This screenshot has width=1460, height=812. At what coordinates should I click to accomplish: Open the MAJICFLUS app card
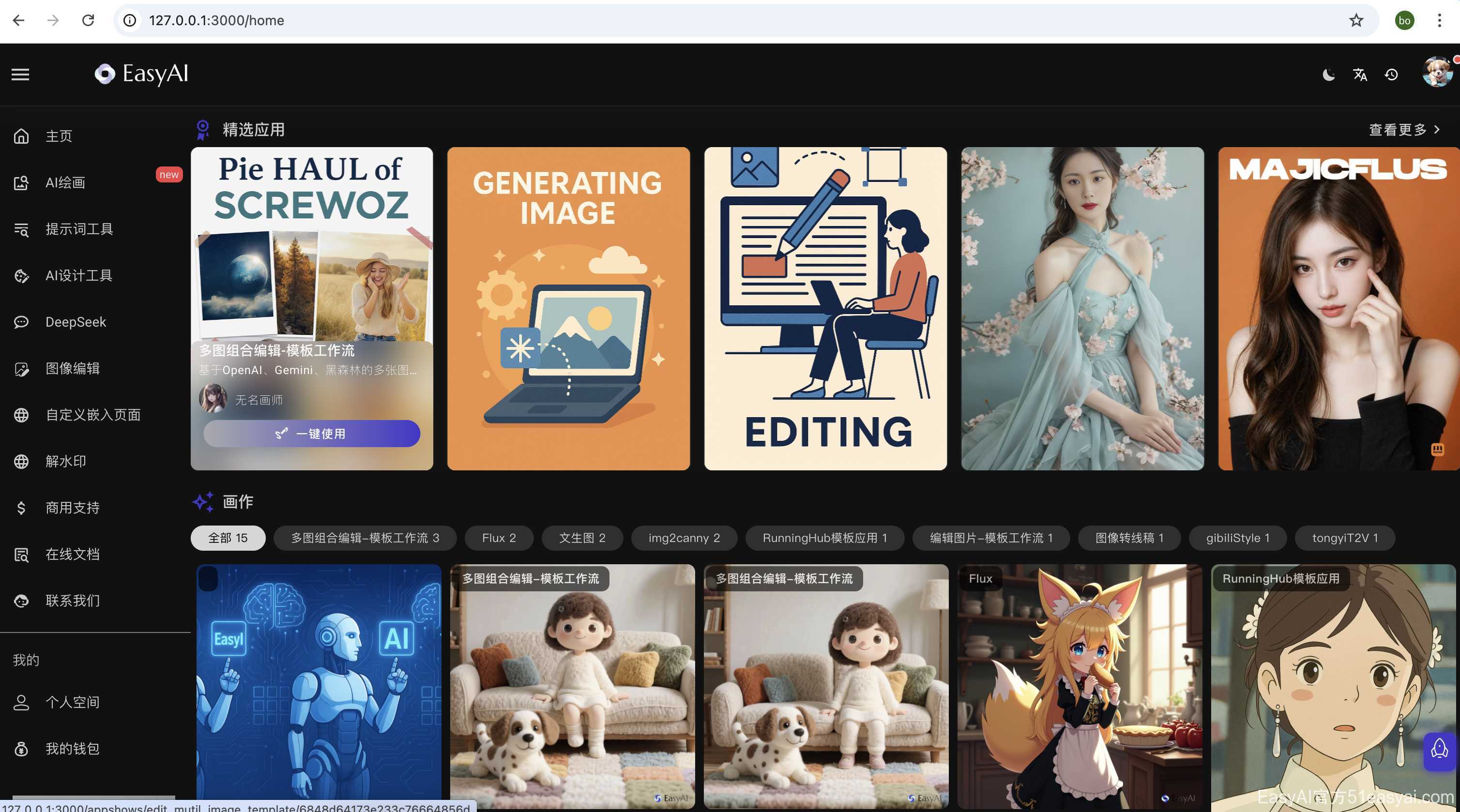pyautogui.click(x=1338, y=309)
